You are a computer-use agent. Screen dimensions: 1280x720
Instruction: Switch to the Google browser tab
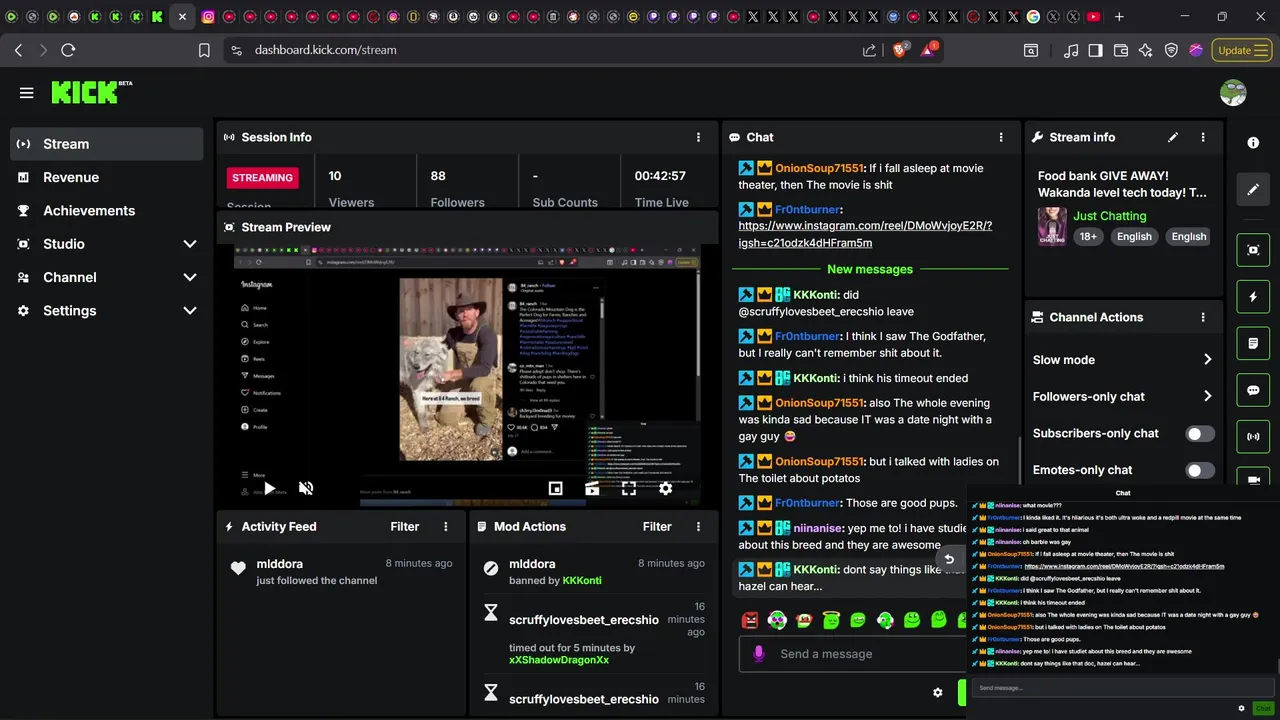pyautogui.click(x=1033, y=17)
